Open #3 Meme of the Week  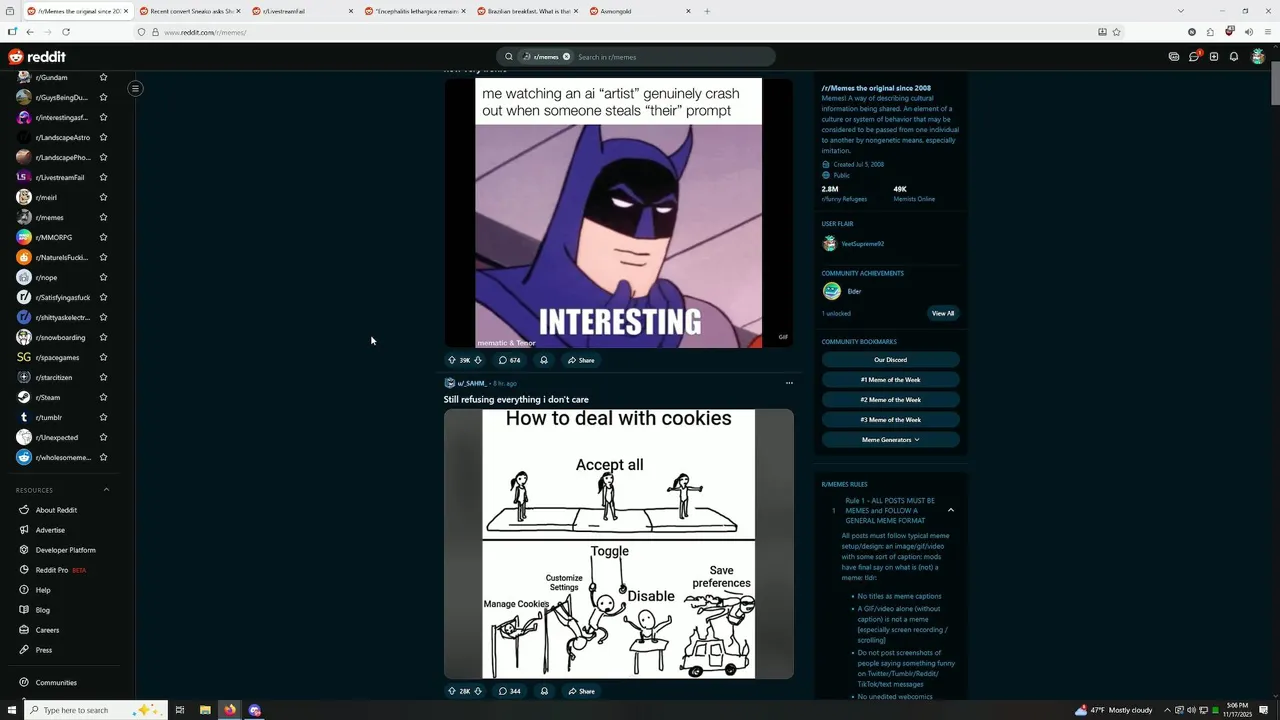(890, 420)
